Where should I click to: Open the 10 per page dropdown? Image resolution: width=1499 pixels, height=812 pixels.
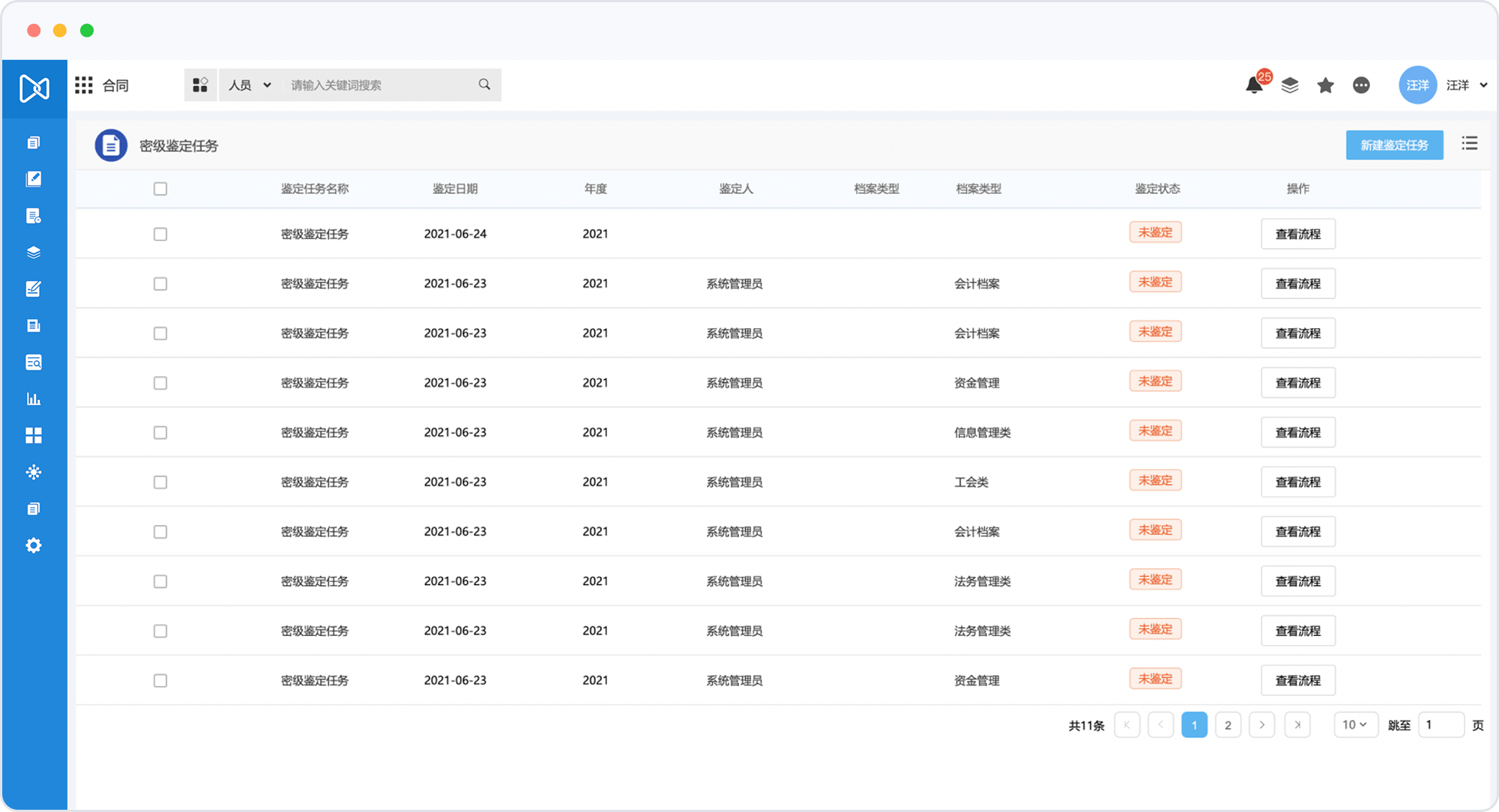click(x=1355, y=724)
